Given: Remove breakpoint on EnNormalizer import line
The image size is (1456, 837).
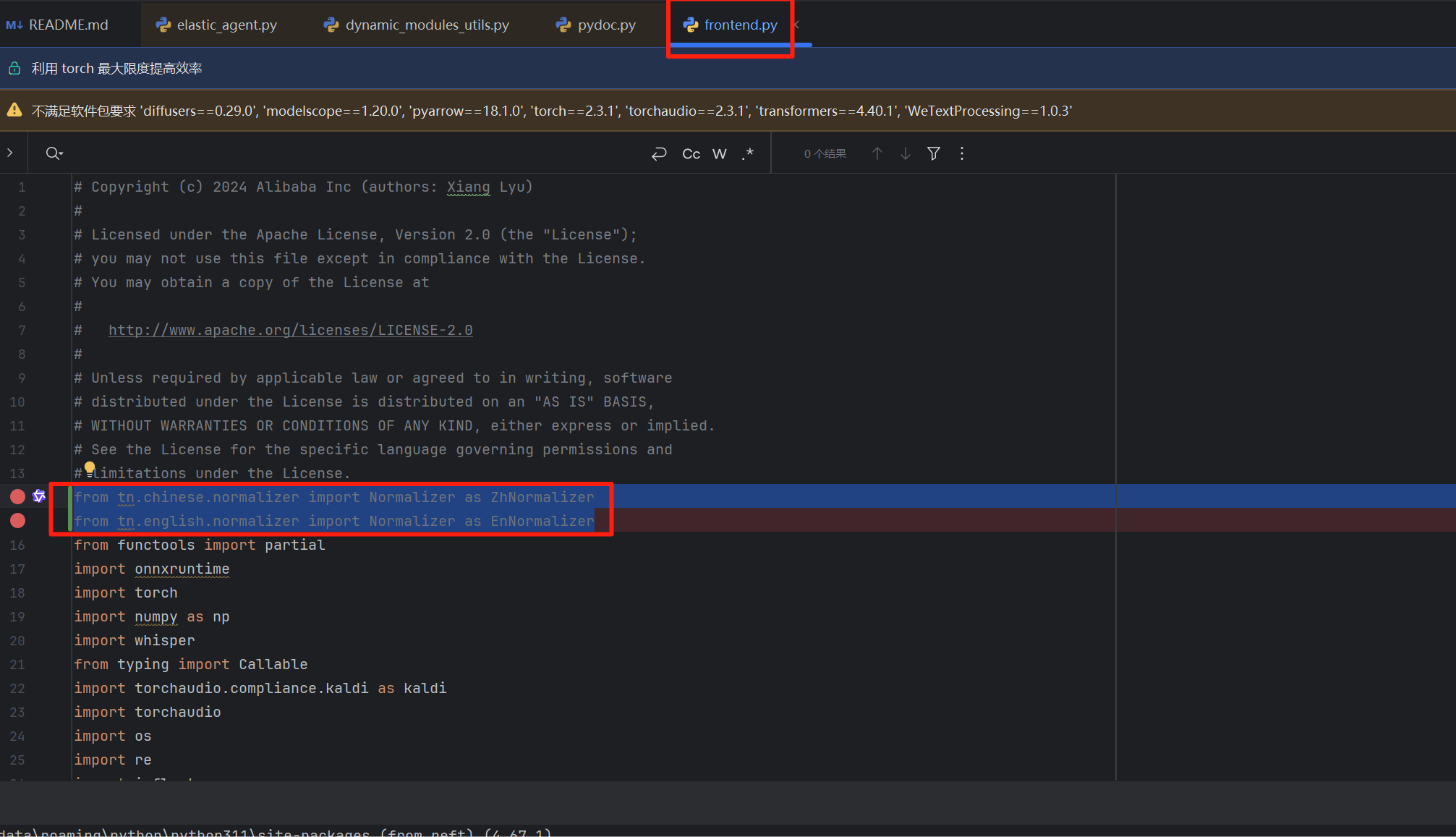Looking at the screenshot, I should point(18,520).
